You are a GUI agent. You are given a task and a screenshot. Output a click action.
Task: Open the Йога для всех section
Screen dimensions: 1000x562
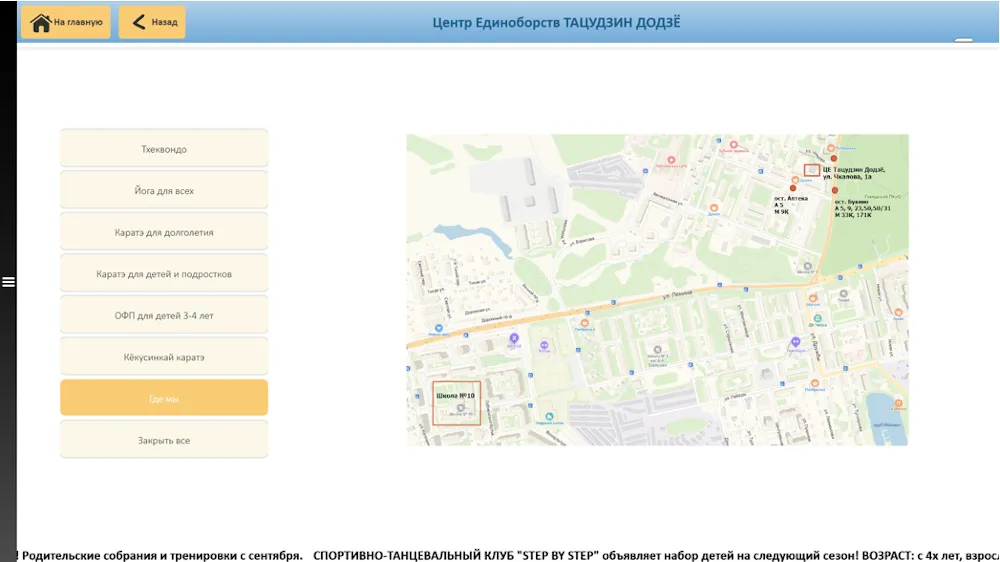pyautogui.click(x=164, y=191)
